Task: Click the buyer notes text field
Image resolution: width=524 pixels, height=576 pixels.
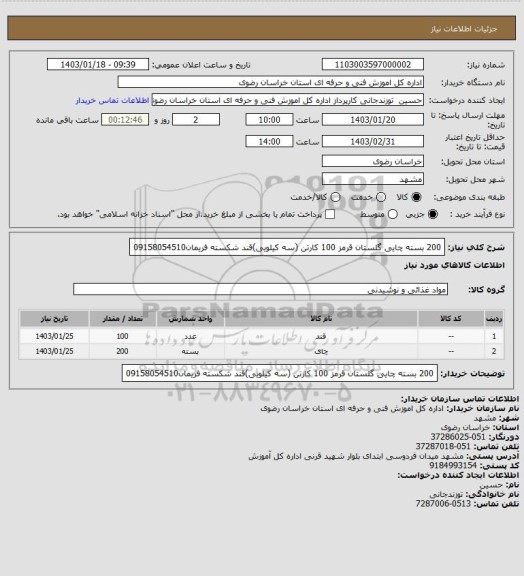Action: 280,373
